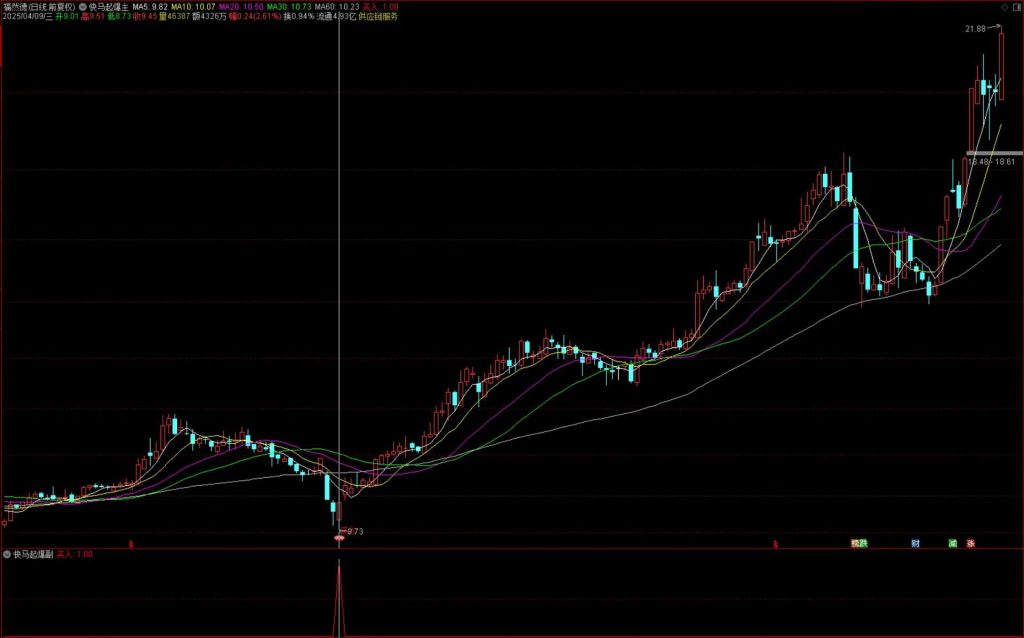Click the round icon before 快马起爆主
Image resolution: width=1024 pixels, height=638 pixels.
point(82,6)
